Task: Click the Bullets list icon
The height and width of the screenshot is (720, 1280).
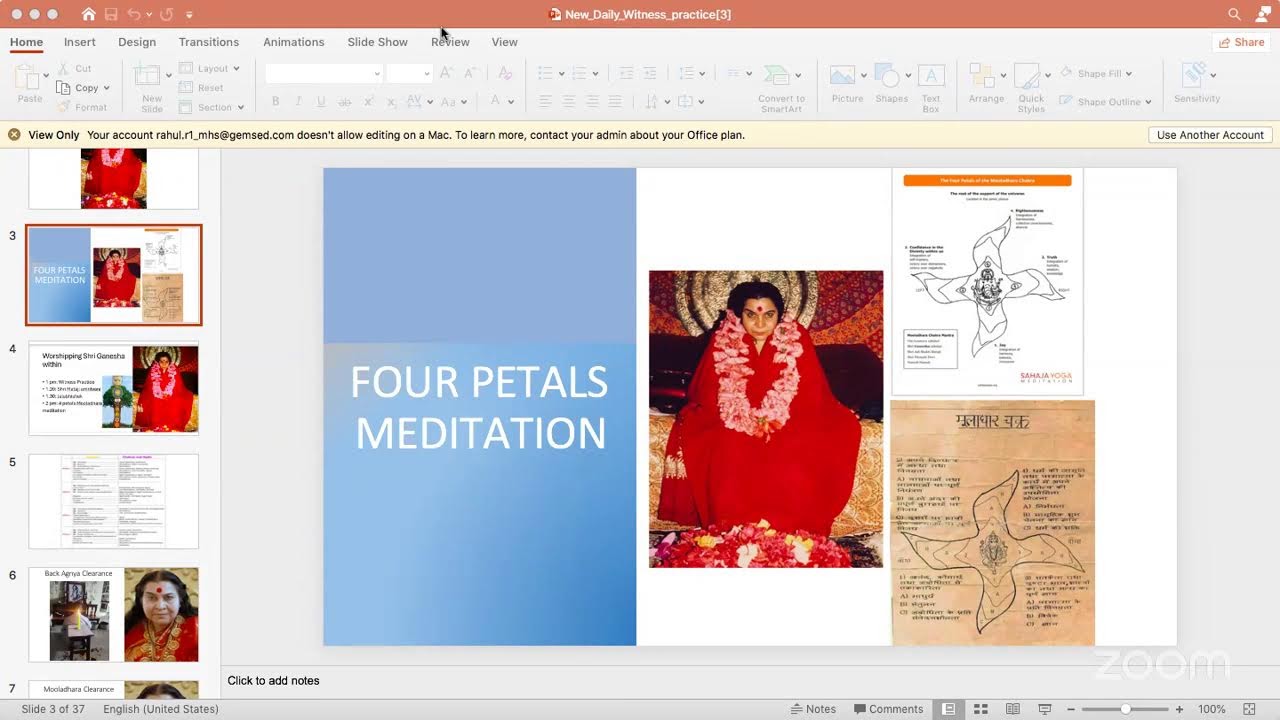Action: point(545,73)
